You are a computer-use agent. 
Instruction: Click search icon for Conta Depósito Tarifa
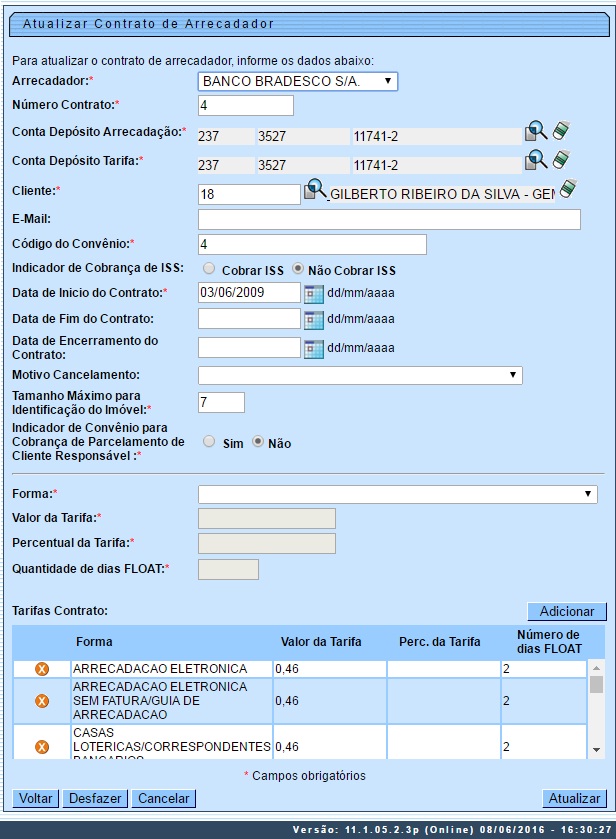536,160
